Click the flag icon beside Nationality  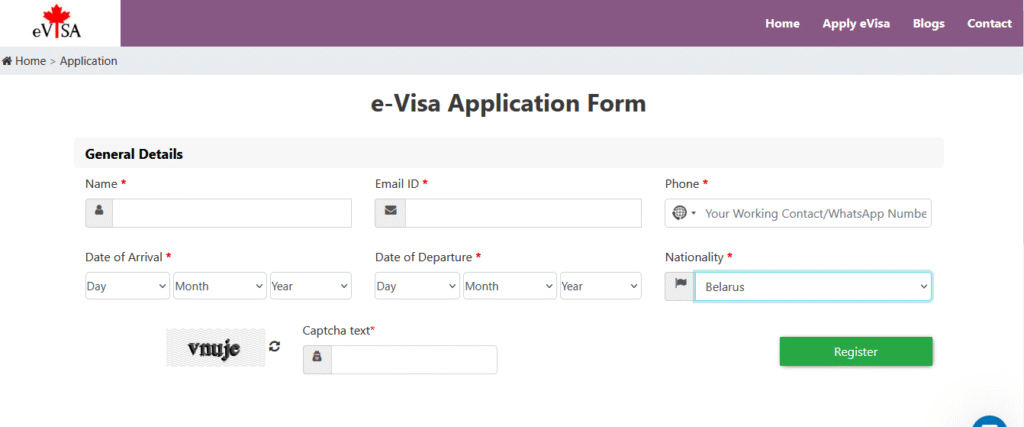tap(680, 287)
